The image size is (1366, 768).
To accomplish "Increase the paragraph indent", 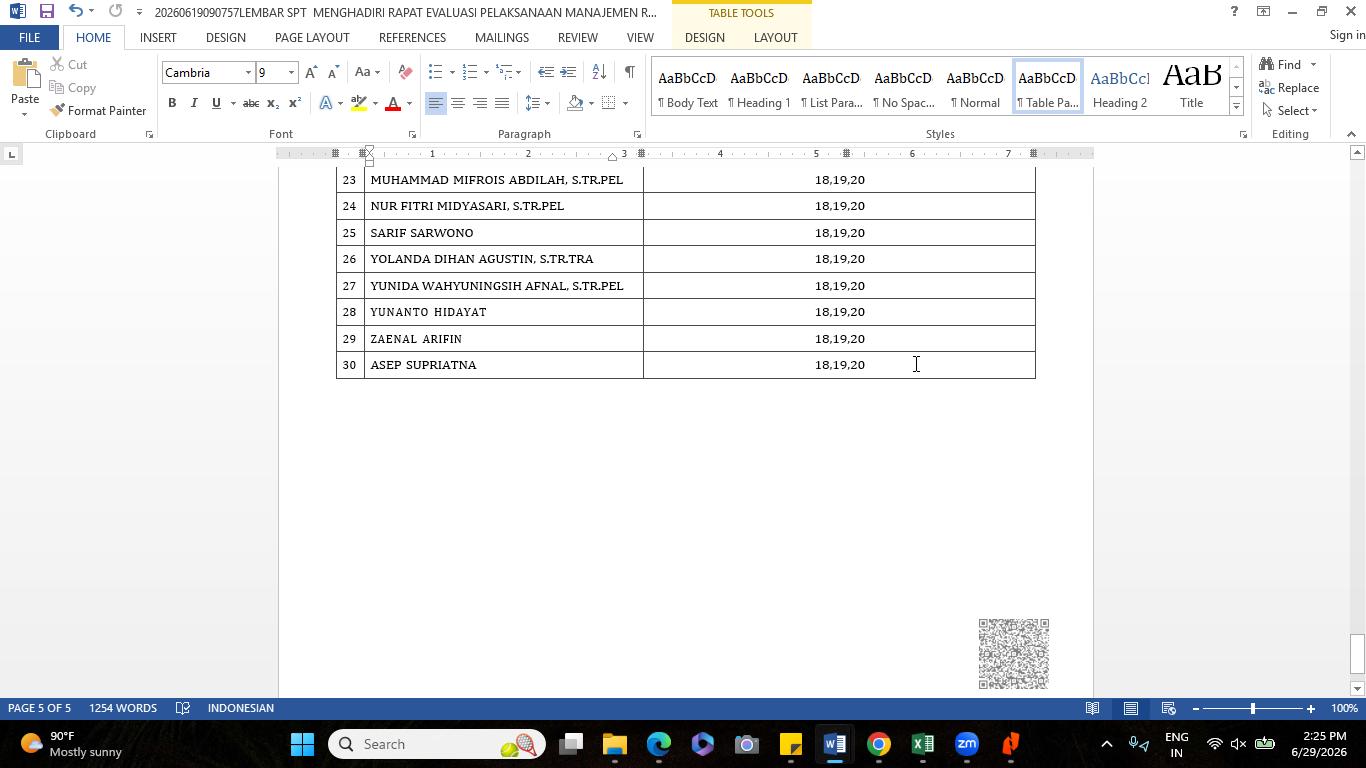I will (568, 72).
